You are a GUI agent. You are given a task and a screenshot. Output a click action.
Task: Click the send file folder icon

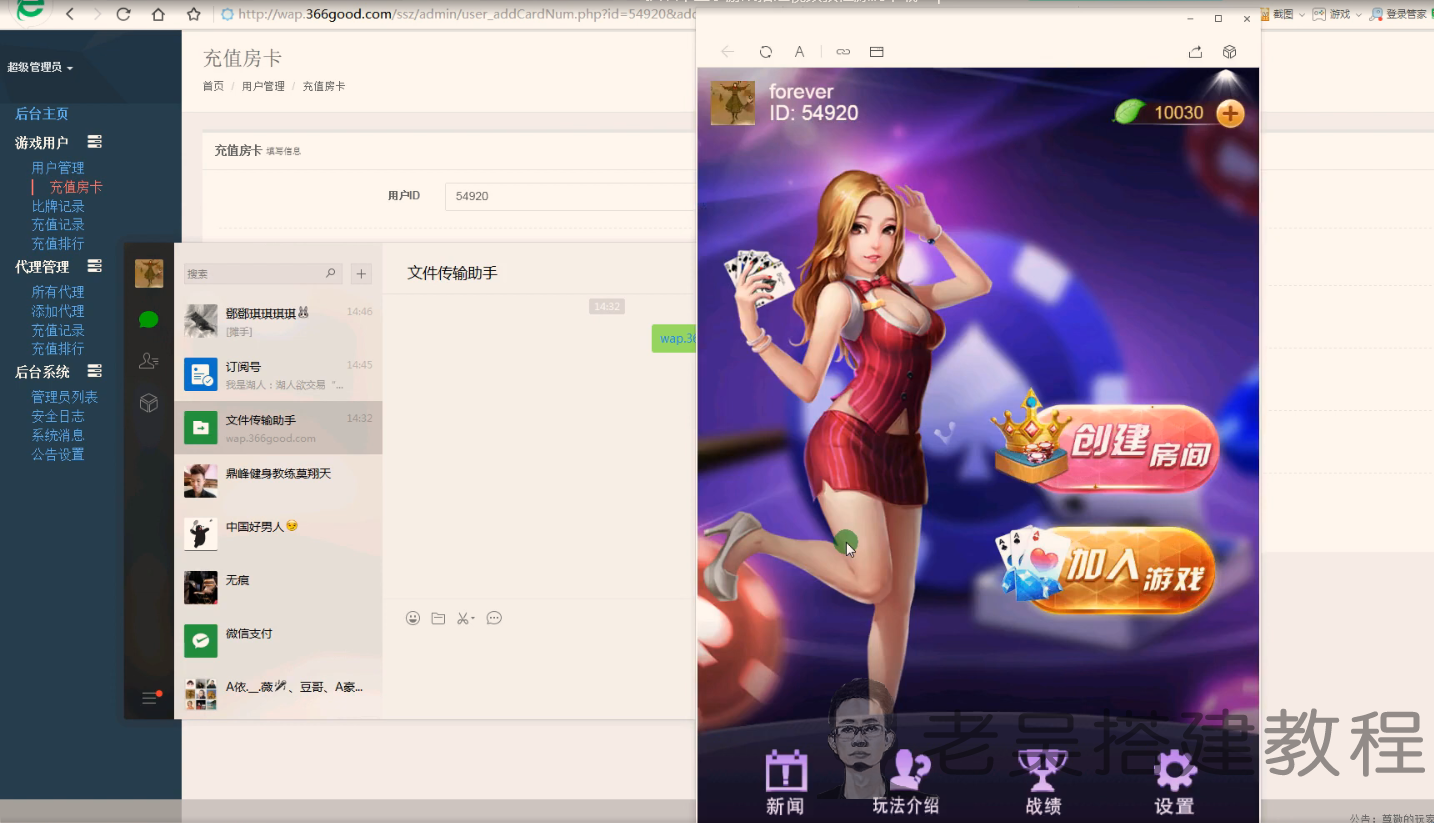[438, 618]
